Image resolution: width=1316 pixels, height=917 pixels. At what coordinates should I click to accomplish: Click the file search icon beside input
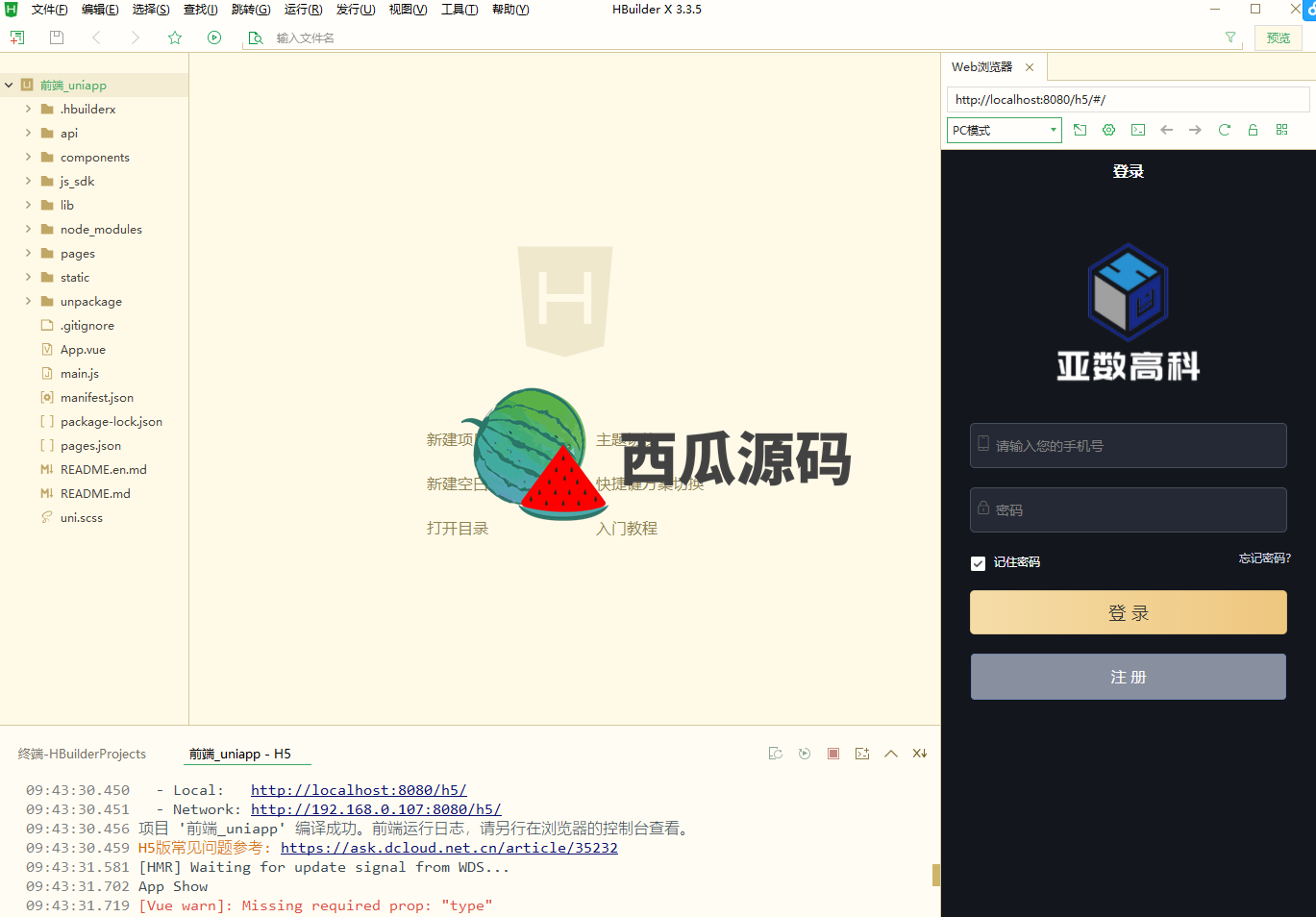pos(256,37)
